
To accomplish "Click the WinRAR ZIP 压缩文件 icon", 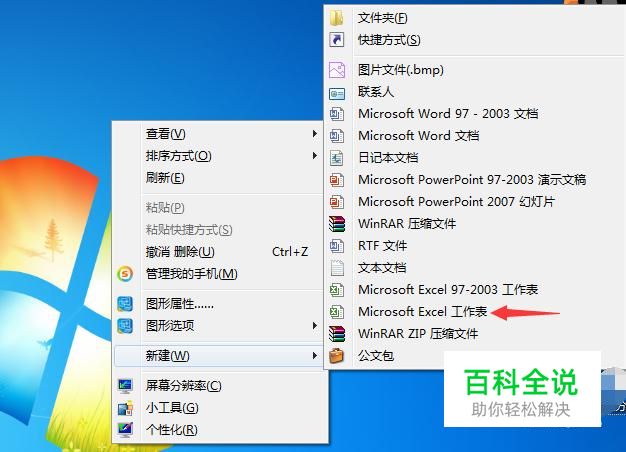I will pyautogui.click(x=337, y=334).
